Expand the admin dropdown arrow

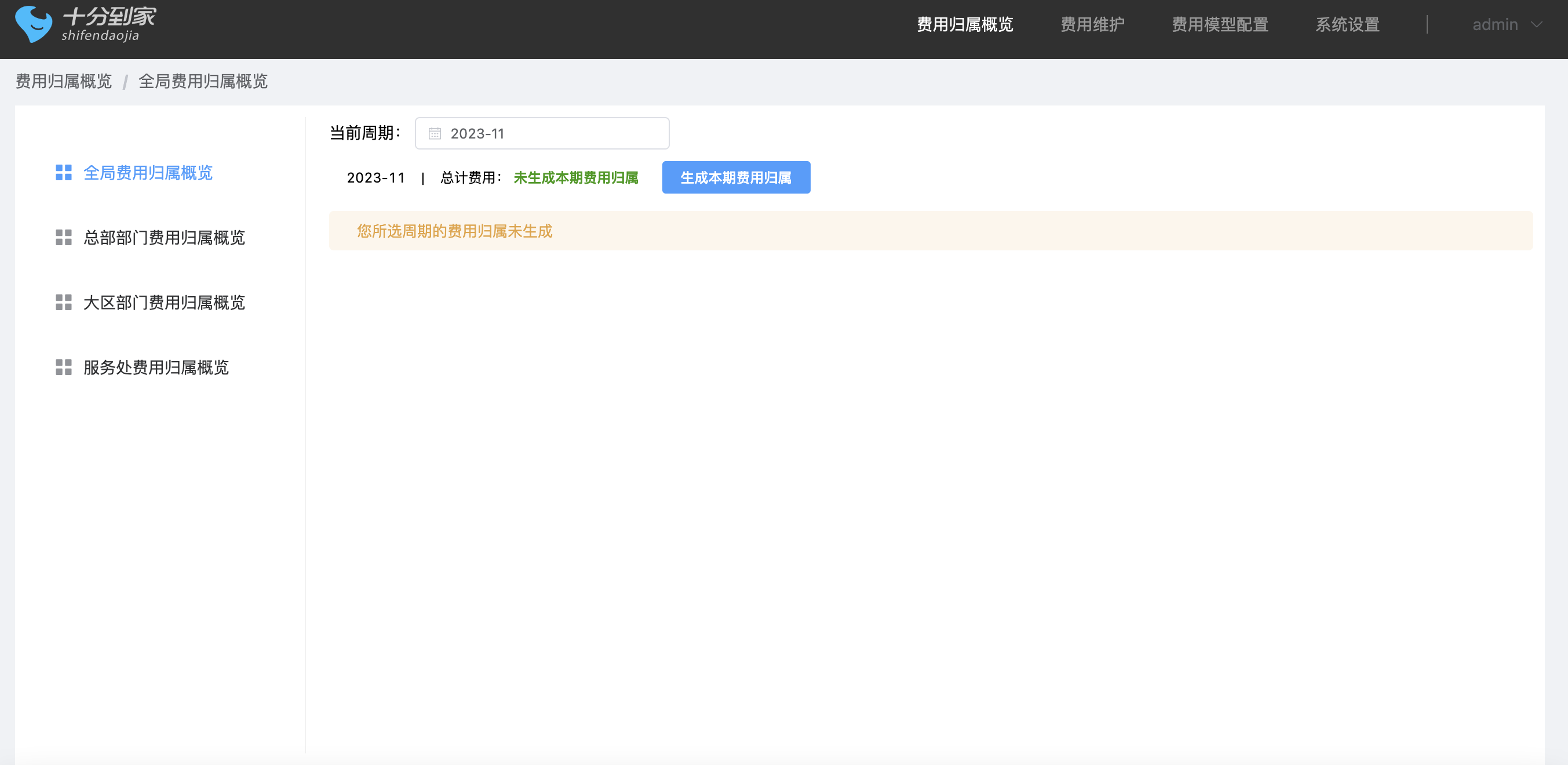click(x=1536, y=25)
